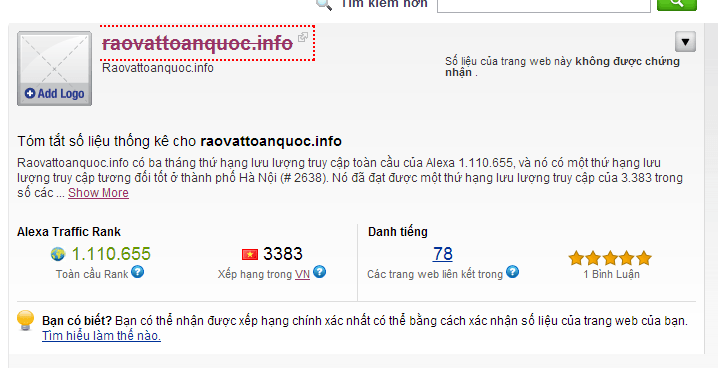Focus the search input field
718x368 pixels.
pos(544,5)
